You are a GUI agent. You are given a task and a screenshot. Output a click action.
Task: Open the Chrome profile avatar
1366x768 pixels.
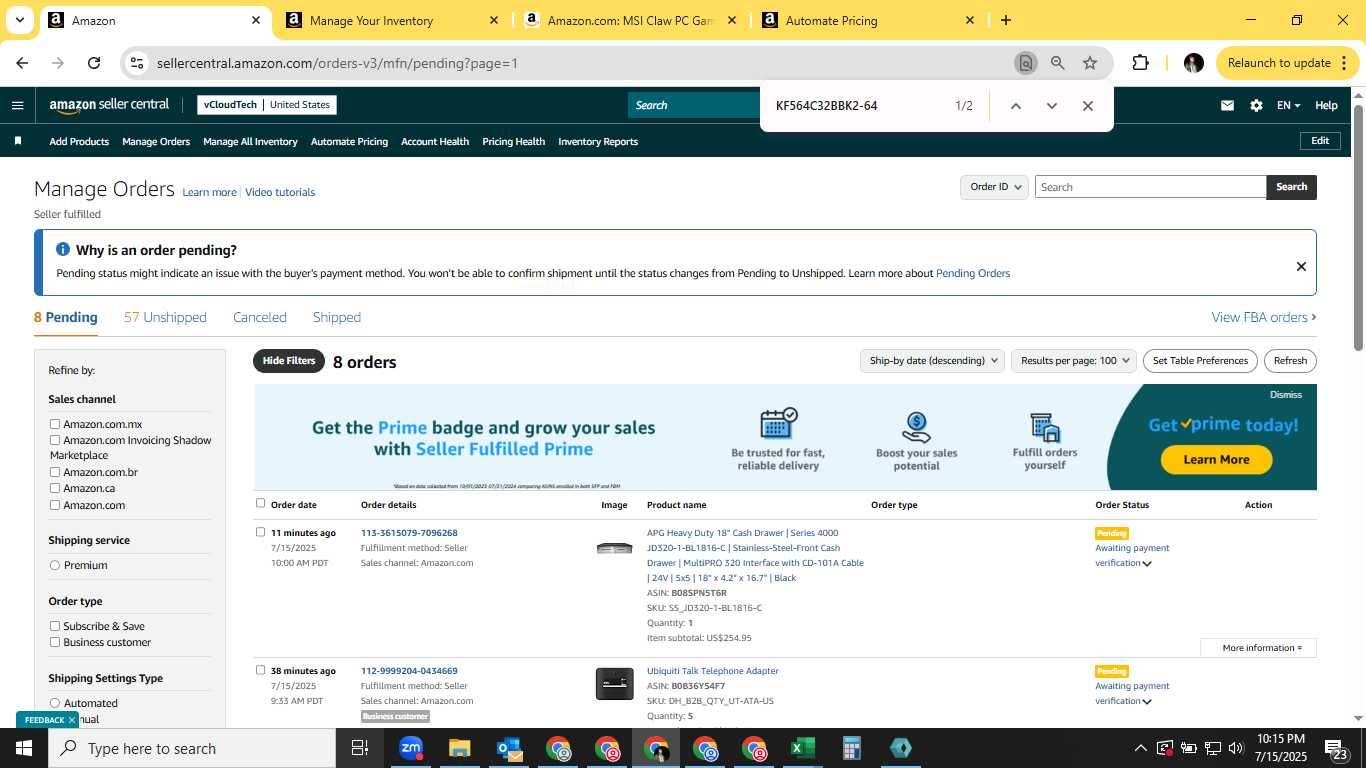pos(1193,63)
